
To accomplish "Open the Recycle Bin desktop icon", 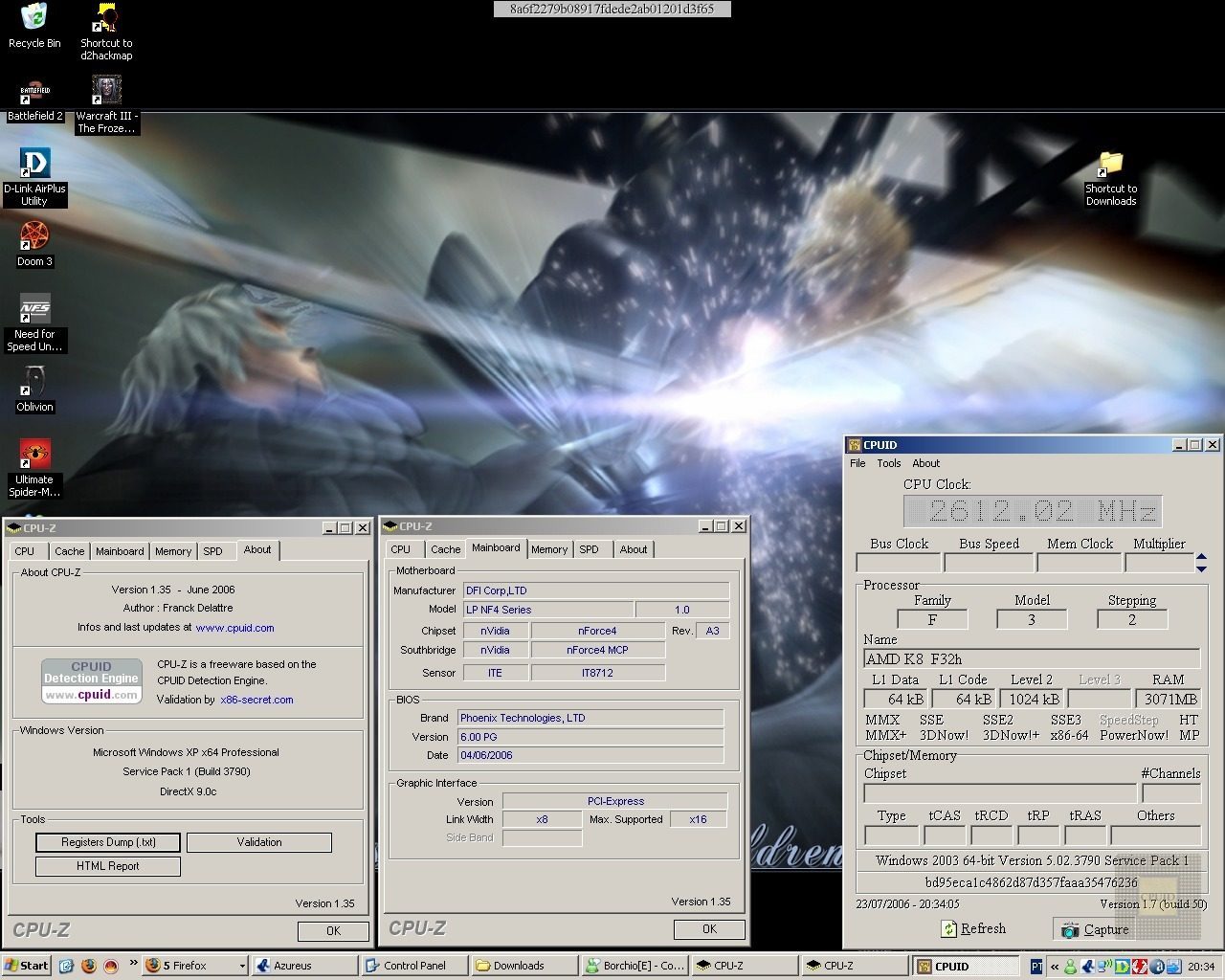I will [34, 27].
